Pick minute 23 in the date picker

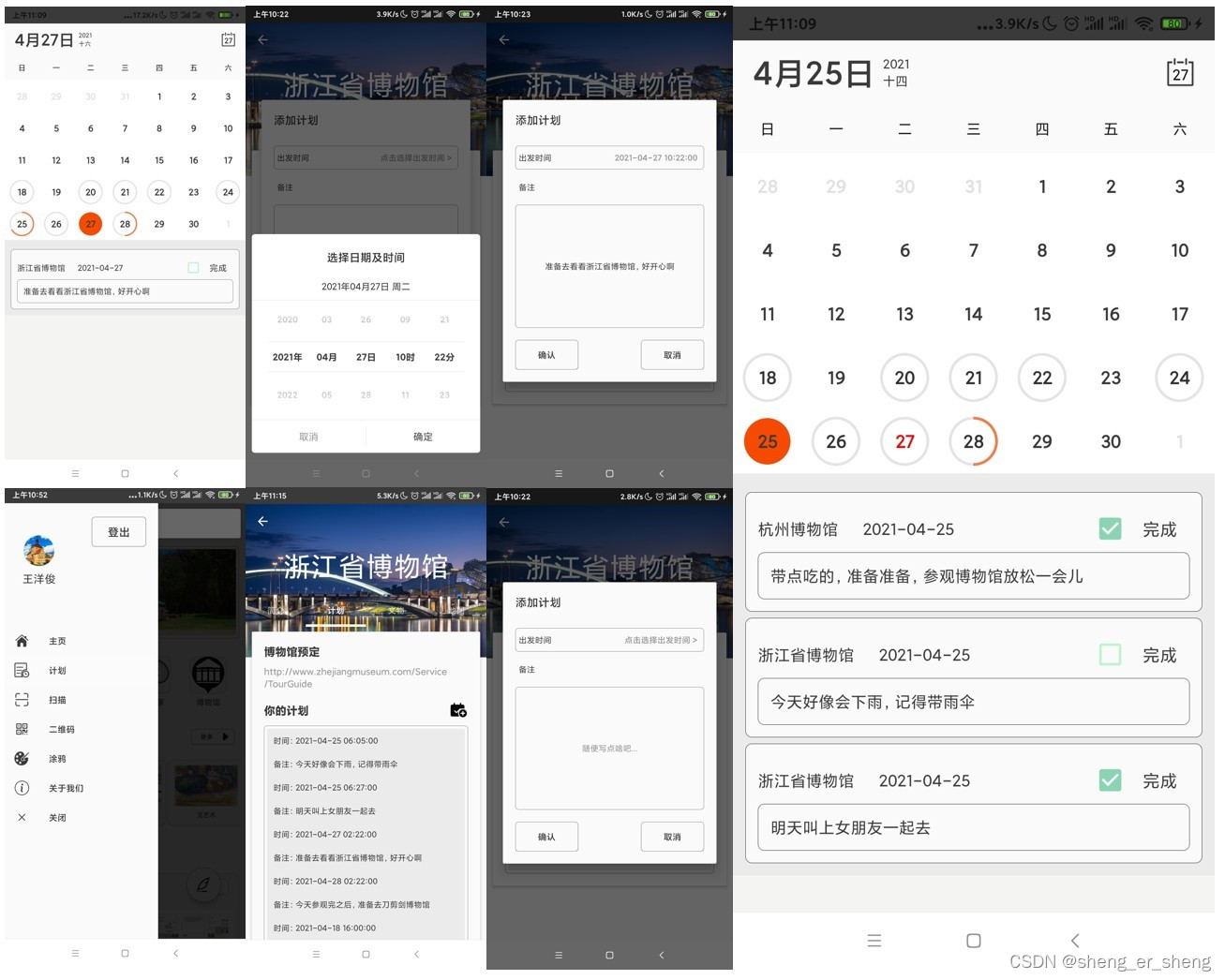[x=444, y=395]
